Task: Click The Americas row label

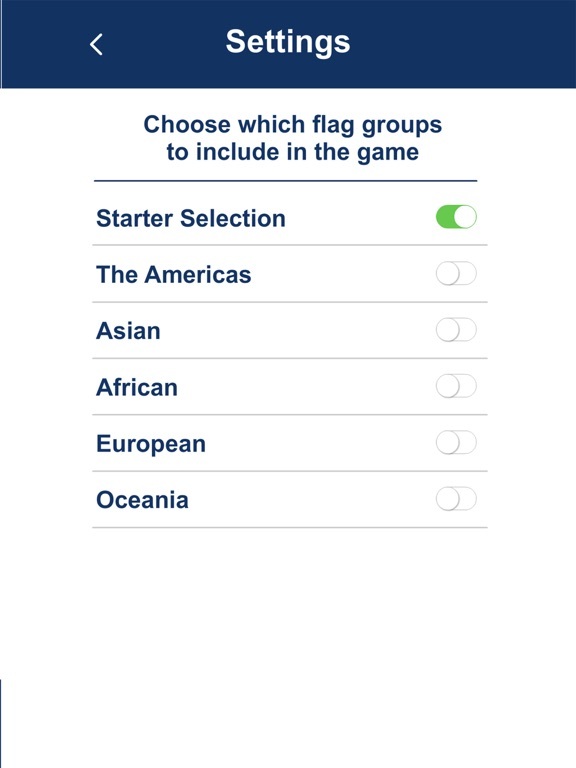Action: pyautogui.click(x=173, y=274)
